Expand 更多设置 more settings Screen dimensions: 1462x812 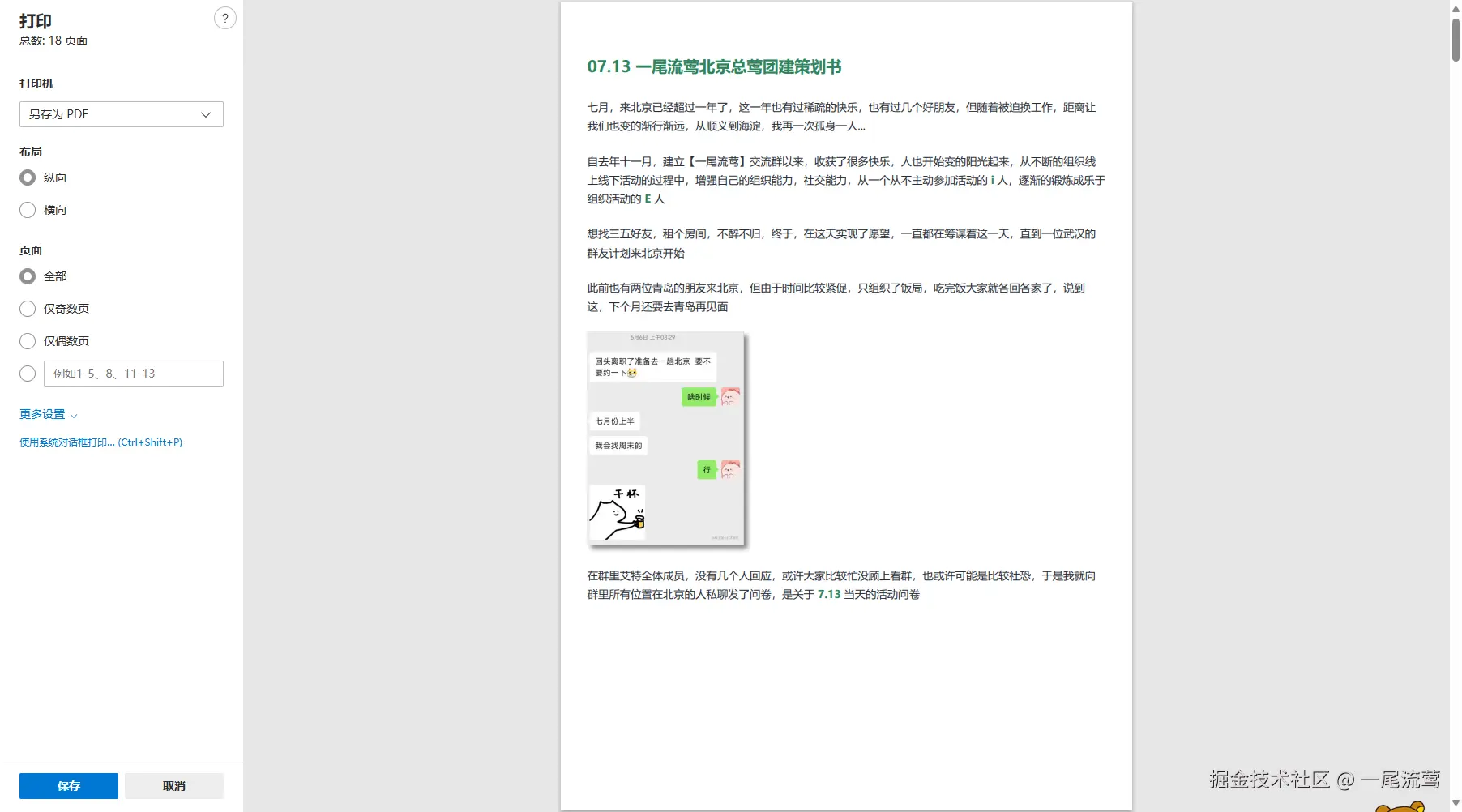tap(49, 414)
